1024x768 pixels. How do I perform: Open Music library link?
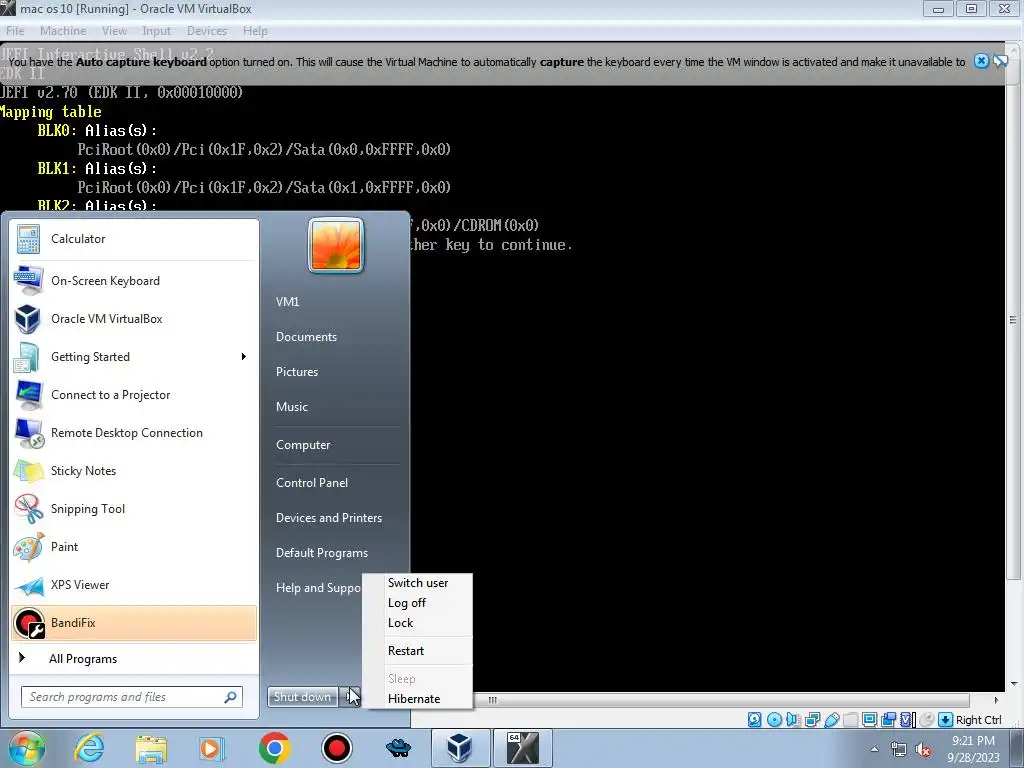tap(292, 407)
